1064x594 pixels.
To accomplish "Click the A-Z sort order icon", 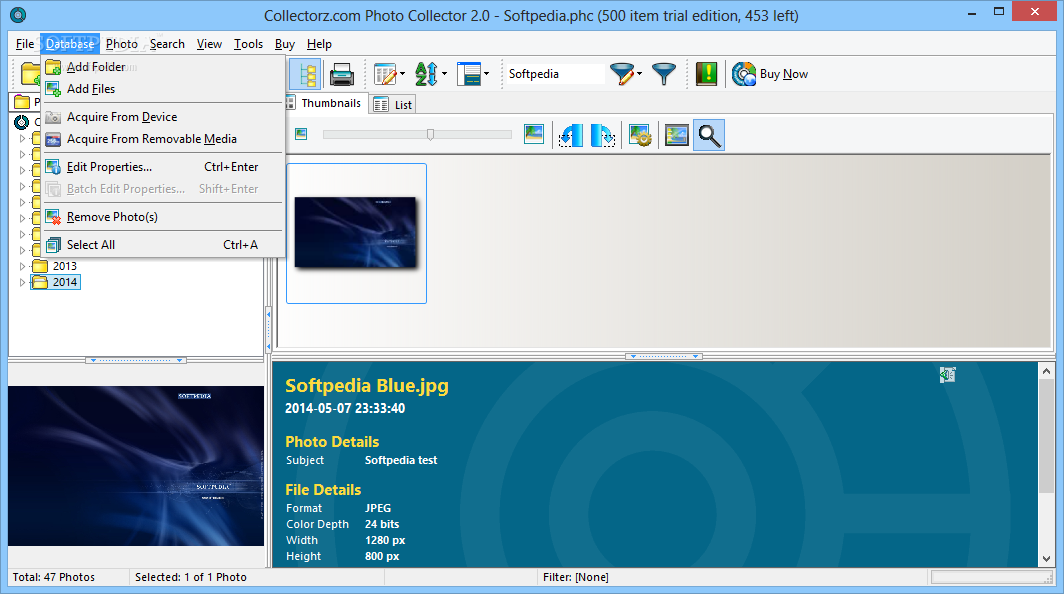I will 426,74.
